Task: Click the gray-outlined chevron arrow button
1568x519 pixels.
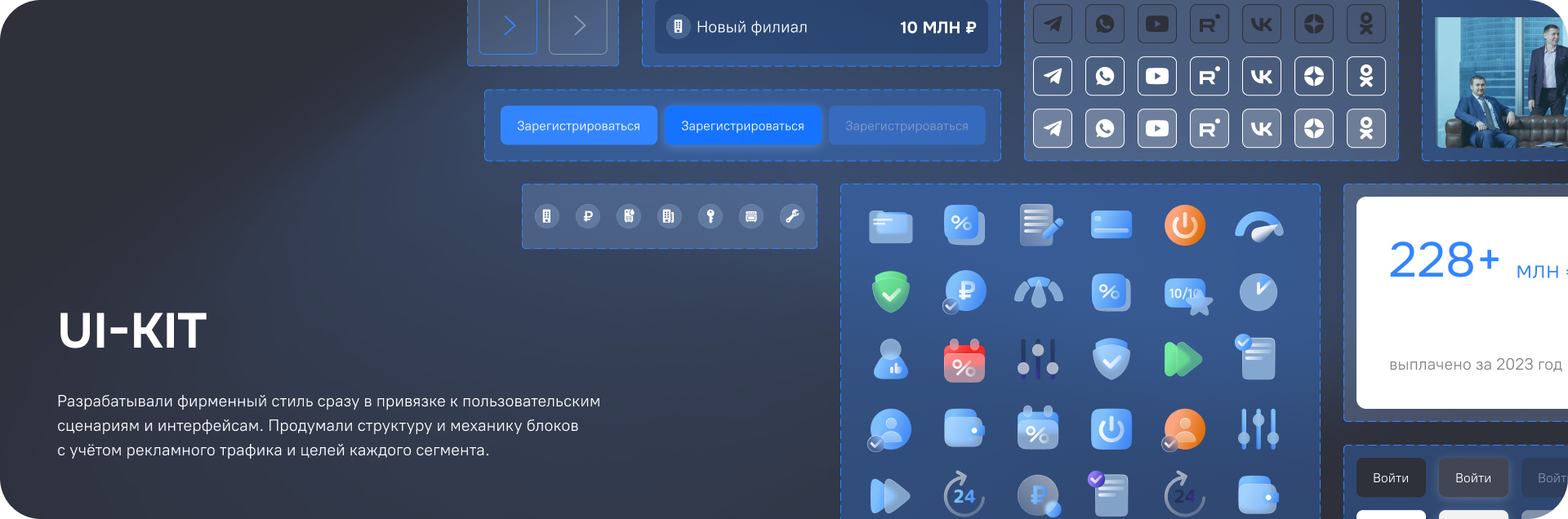Action: 578,26
